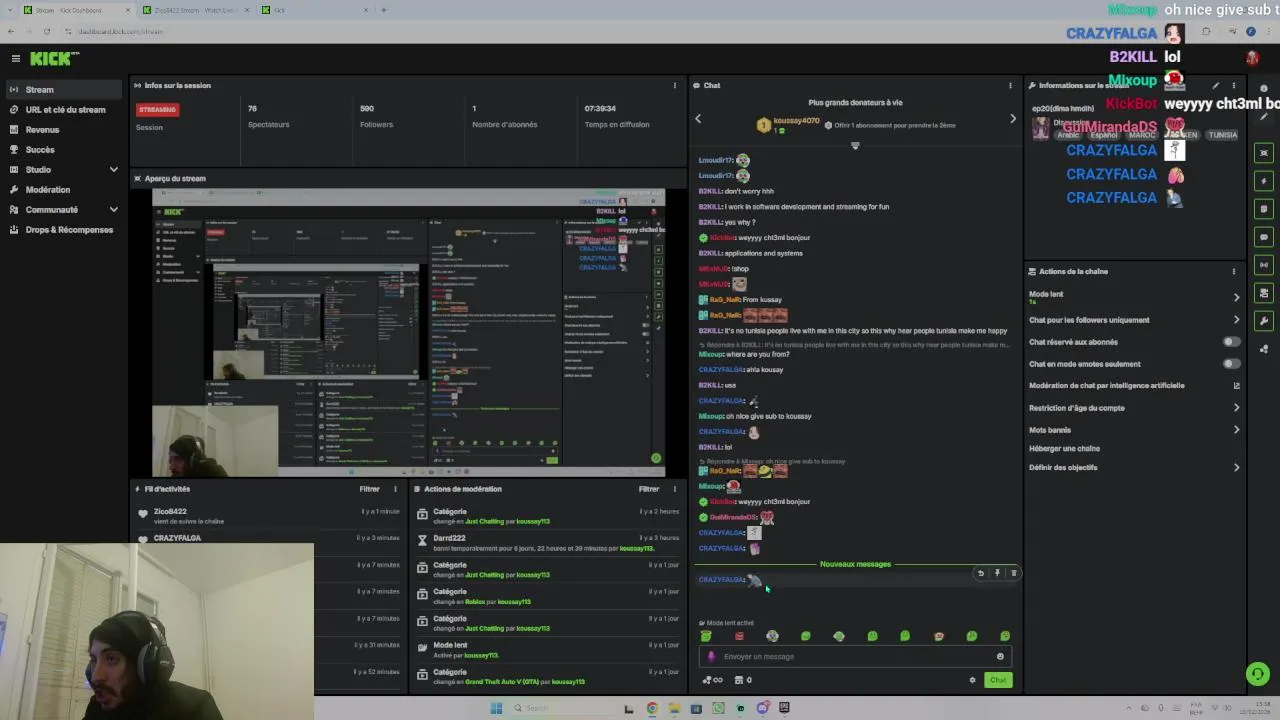Image resolution: width=1280 pixels, height=720 pixels.
Task: Insert the red quick emote
Action: (739, 636)
